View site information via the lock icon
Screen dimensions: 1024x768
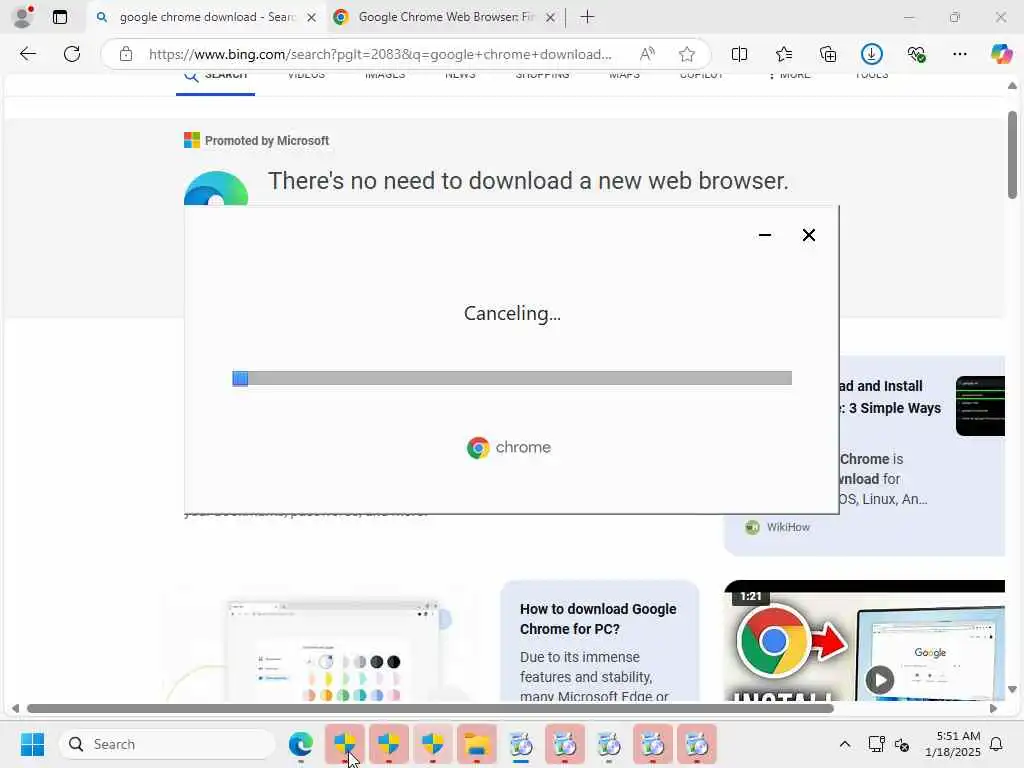[126, 54]
